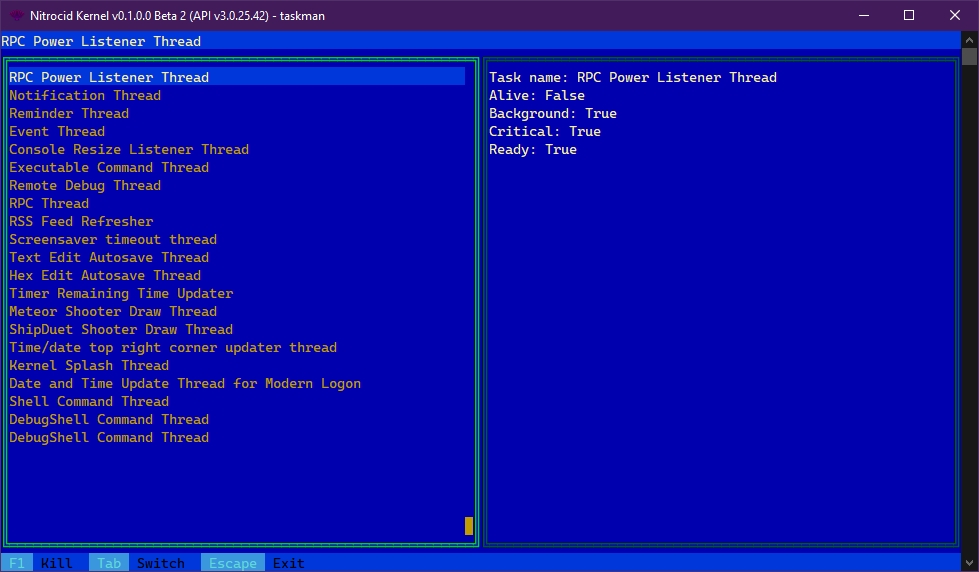Choose Event Thread in the task list
This screenshot has height=572, width=979.
point(57,132)
